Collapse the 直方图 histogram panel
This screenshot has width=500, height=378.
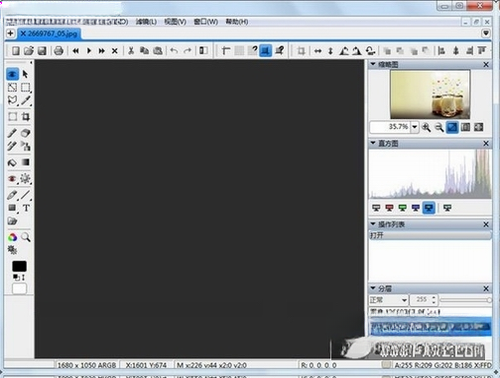pyautogui.click(x=373, y=143)
